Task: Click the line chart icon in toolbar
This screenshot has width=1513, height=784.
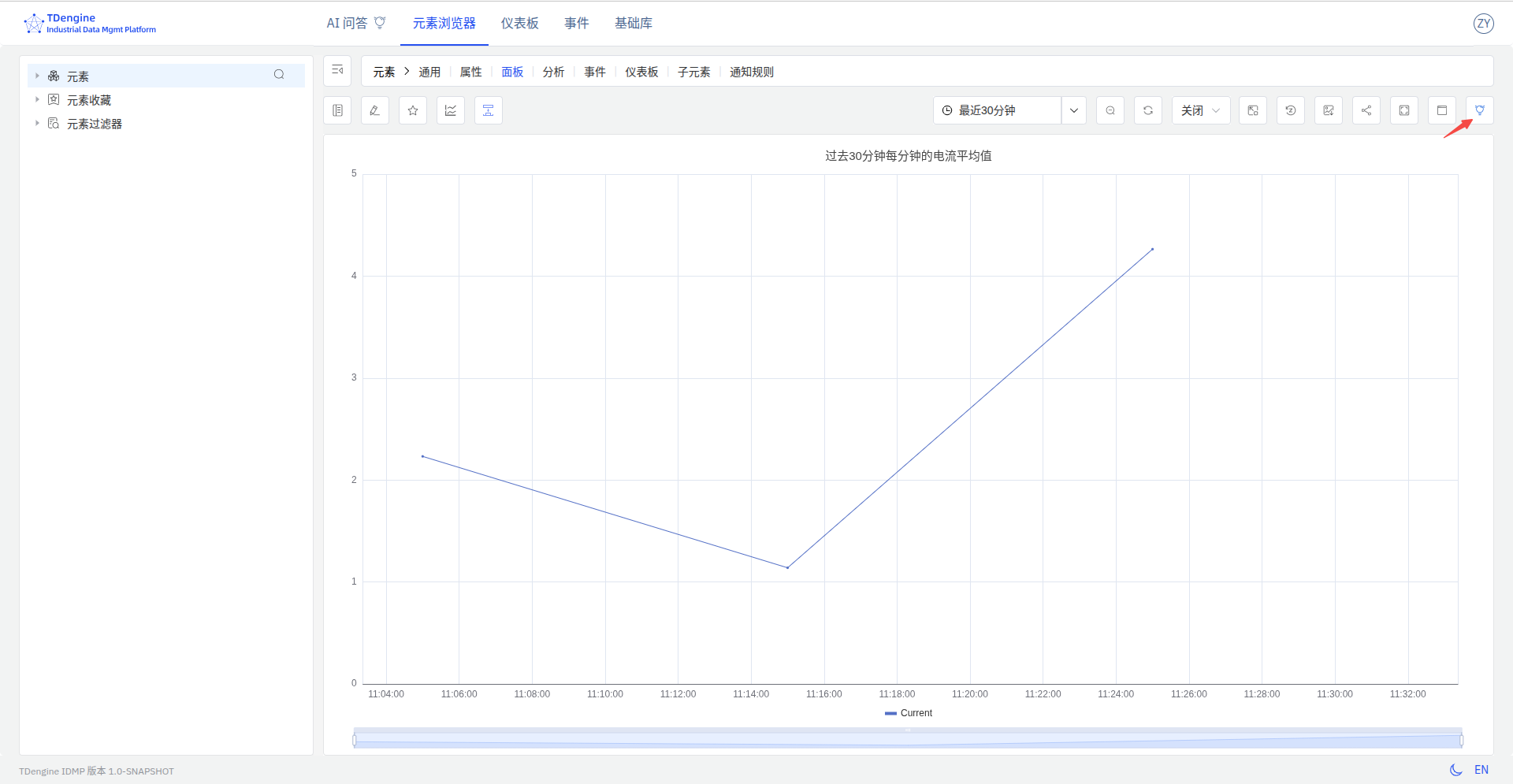Action: click(451, 110)
